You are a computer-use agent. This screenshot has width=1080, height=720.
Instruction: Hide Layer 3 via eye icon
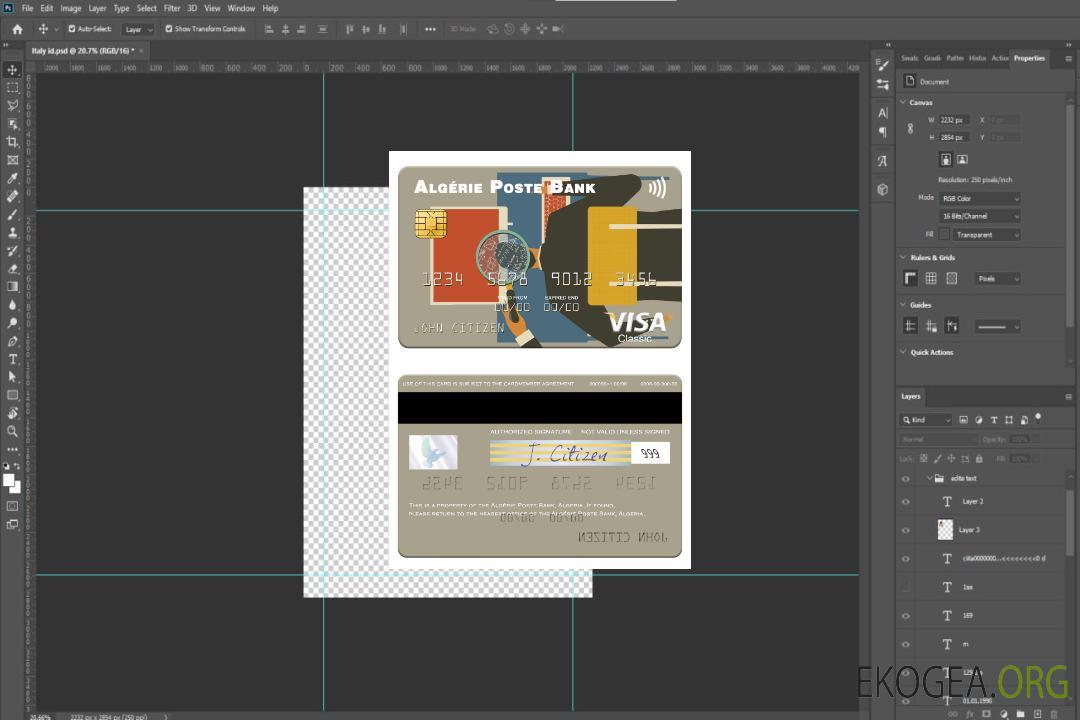(906, 531)
